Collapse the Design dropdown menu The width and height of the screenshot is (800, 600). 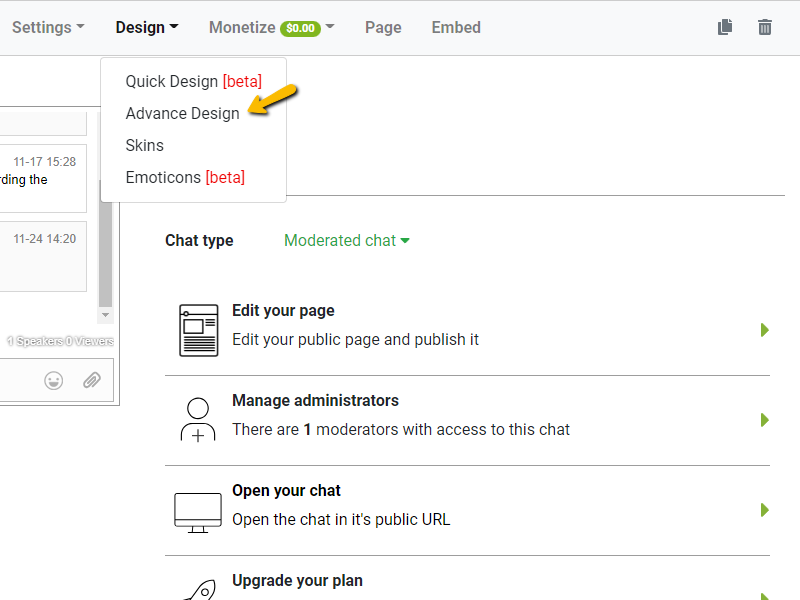pos(147,28)
